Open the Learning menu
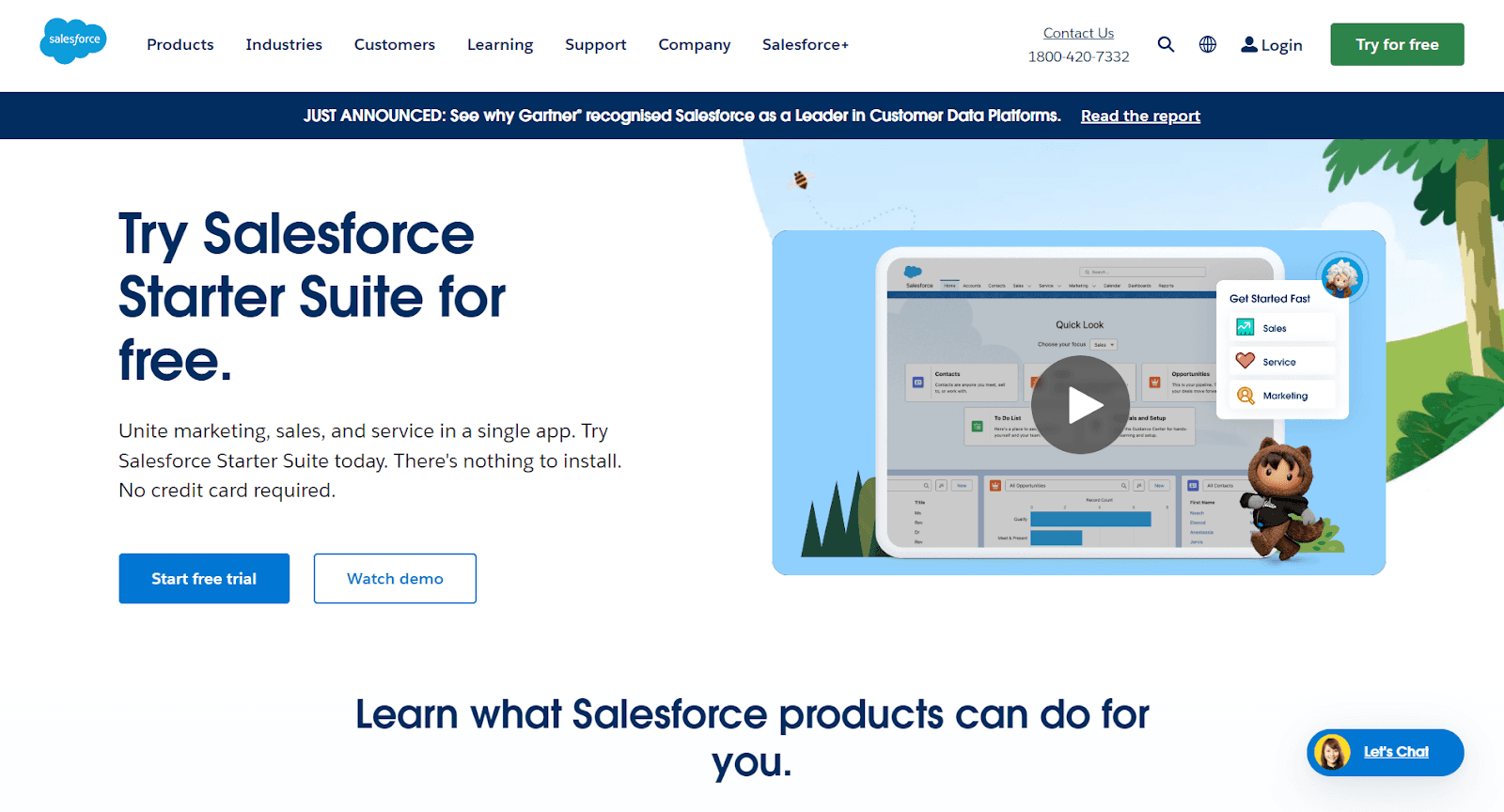1504x812 pixels. click(x=500, y=44)
